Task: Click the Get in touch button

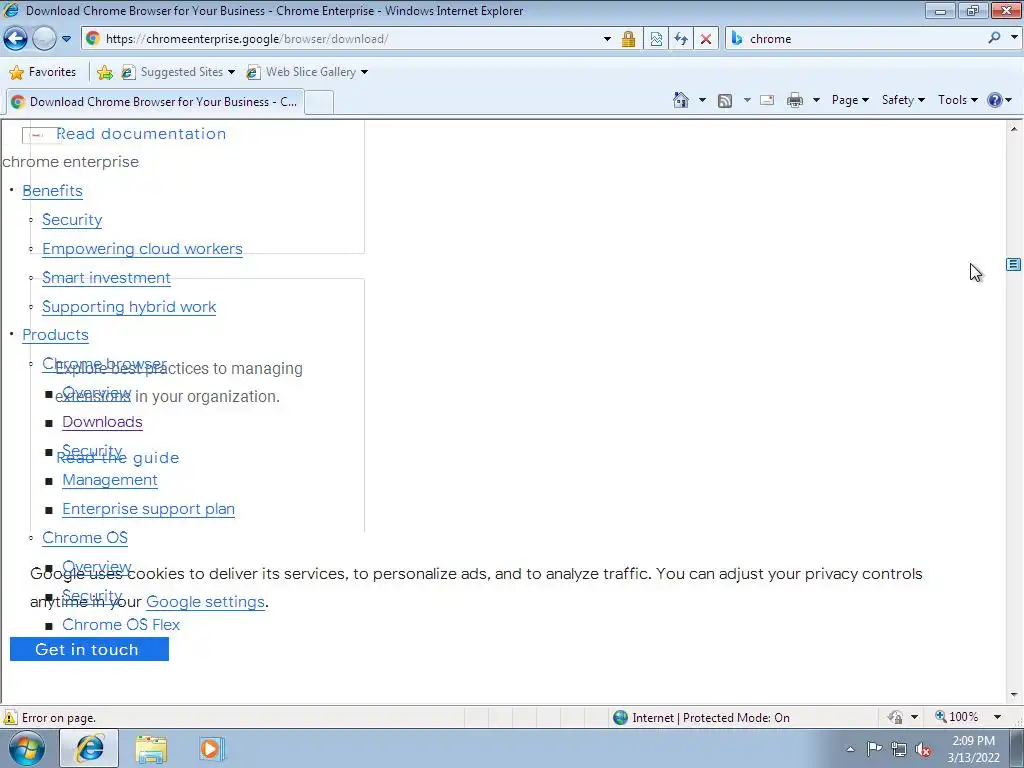Action: [89, 649]
